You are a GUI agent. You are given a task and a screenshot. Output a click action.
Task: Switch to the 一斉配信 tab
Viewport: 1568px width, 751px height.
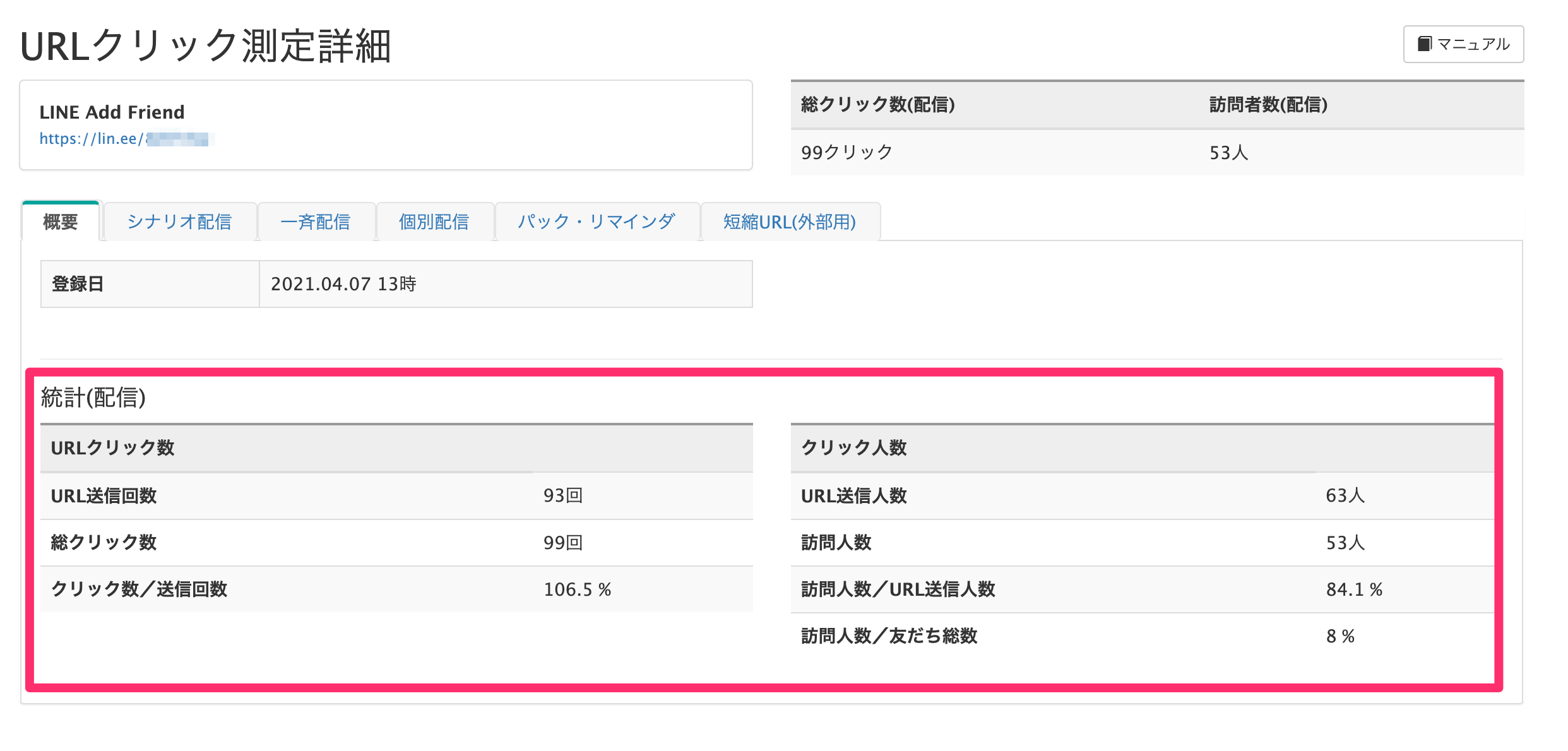316,222
